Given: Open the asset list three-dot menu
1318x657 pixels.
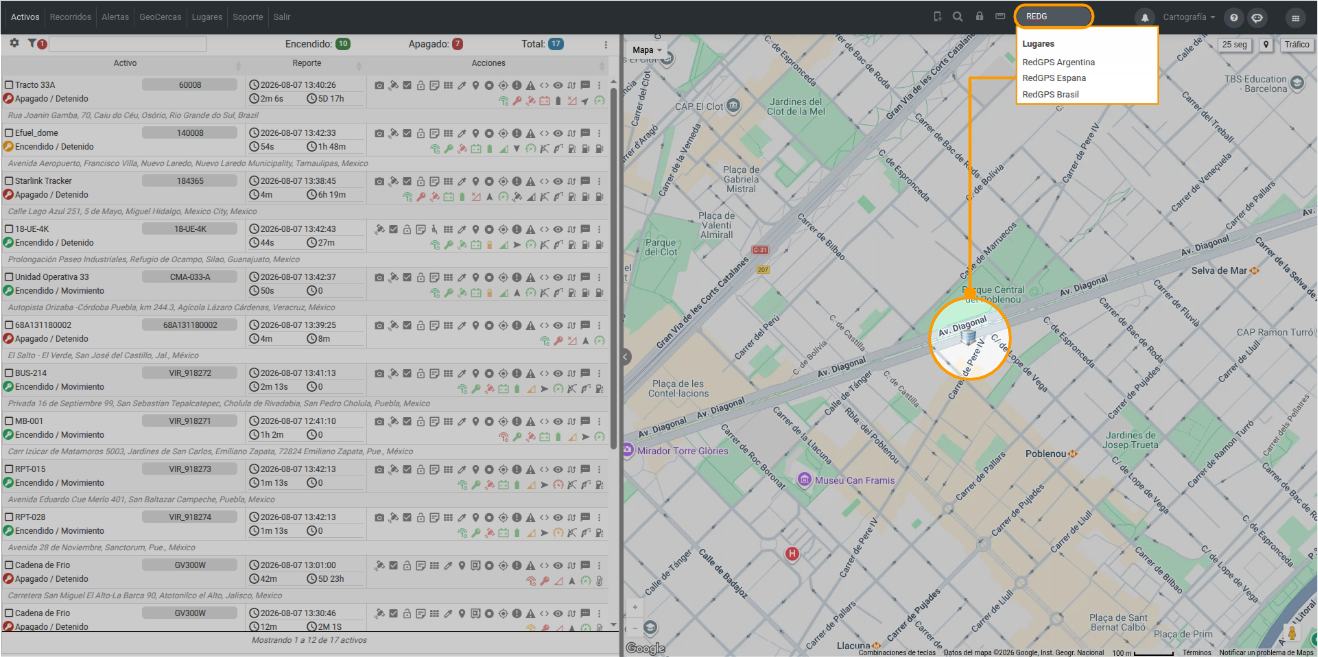Looking at the screenshot, I should click(x=605, y=44).
